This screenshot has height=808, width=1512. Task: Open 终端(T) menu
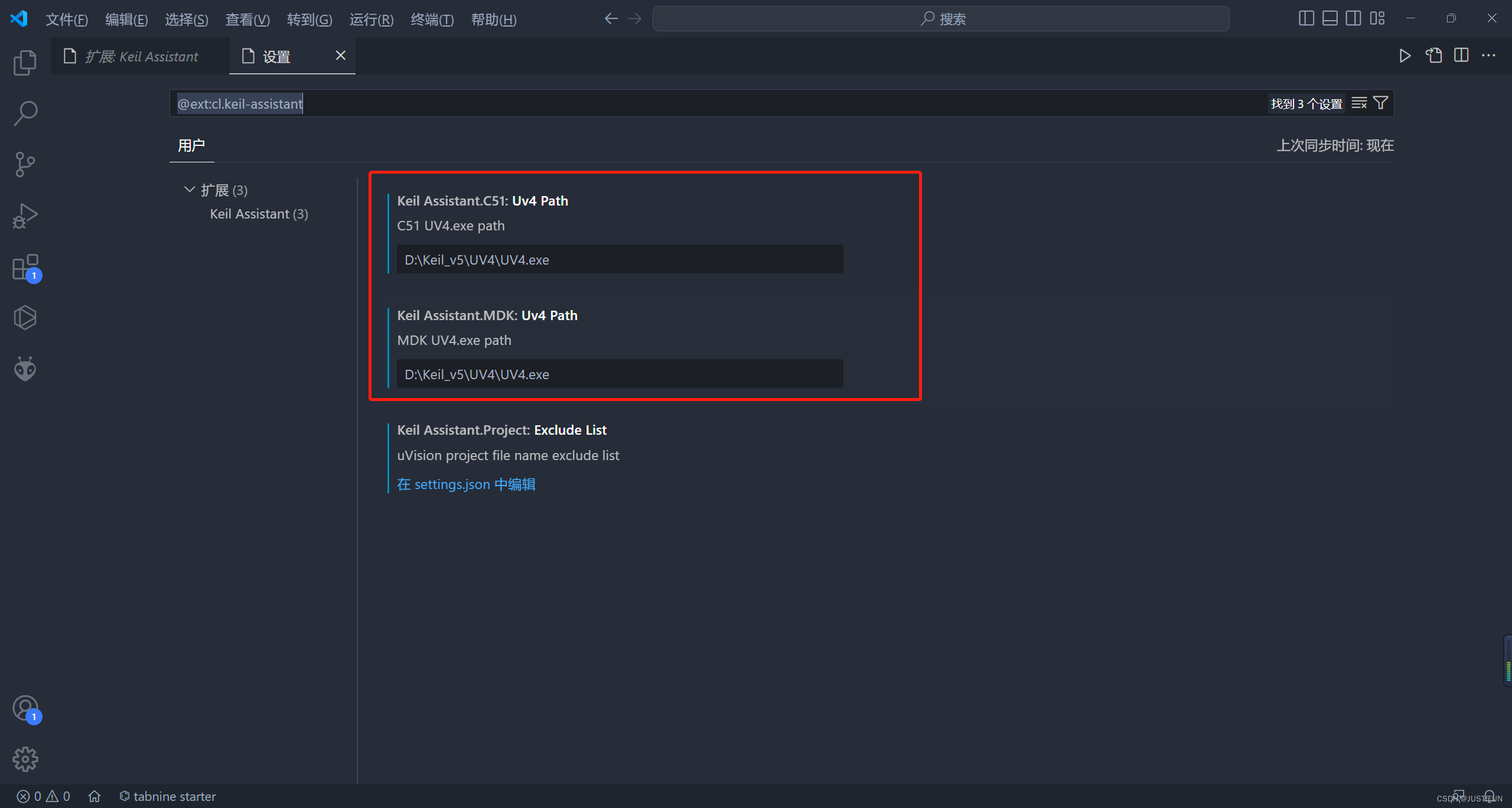[432, 19]
